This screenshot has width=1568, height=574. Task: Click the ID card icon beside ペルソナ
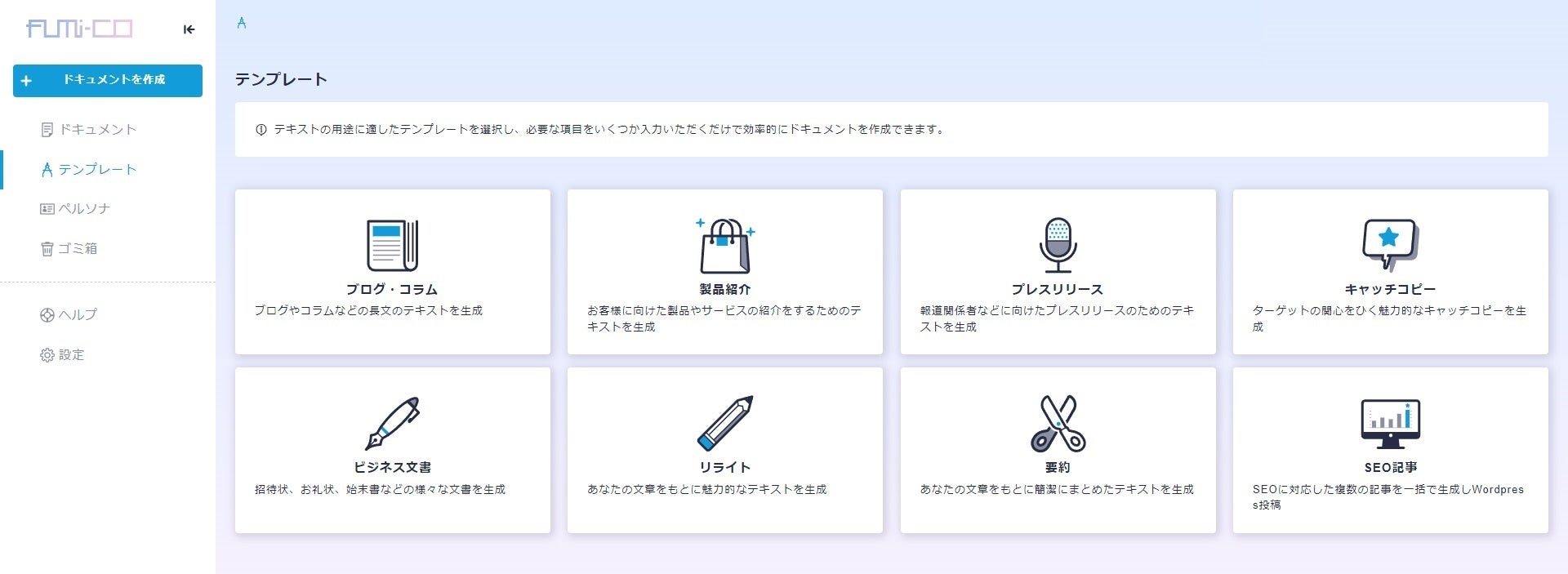[x=47, y=209]
